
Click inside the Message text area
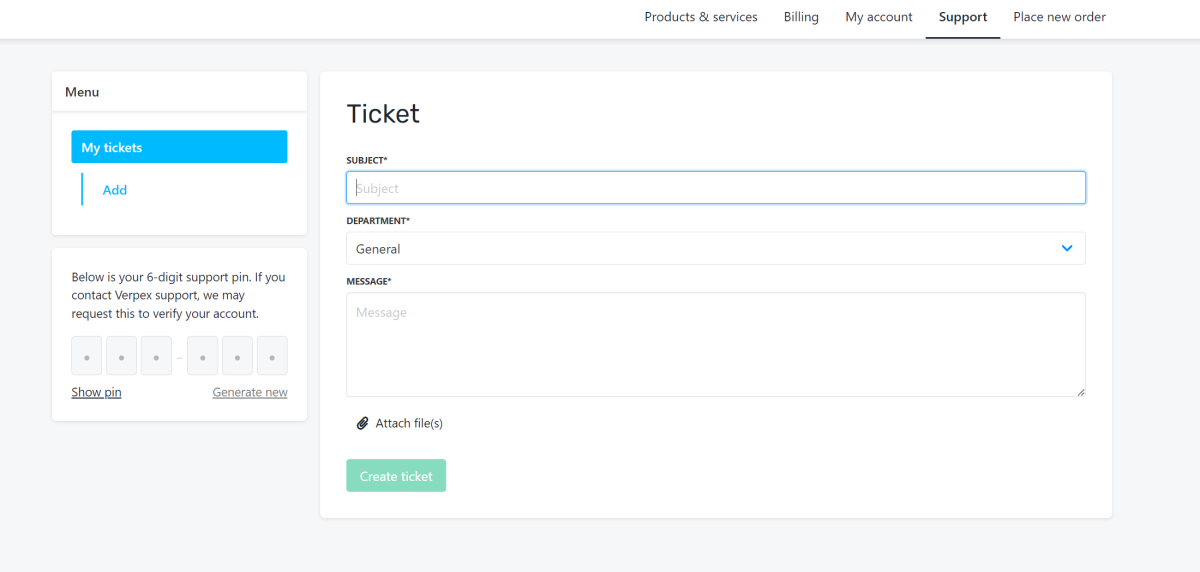pos(716,344)
